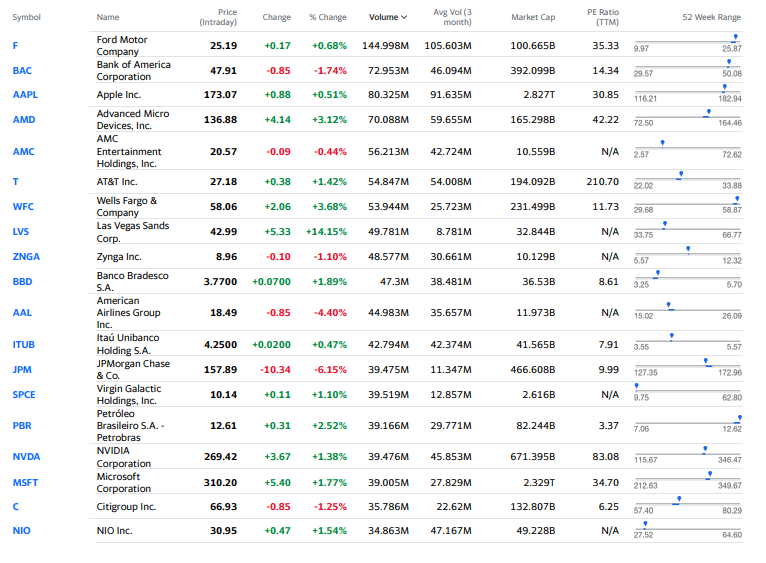Viewport: 766px width, 563px height.
Task: Select the market cap 671.395B
Action: 532,456
